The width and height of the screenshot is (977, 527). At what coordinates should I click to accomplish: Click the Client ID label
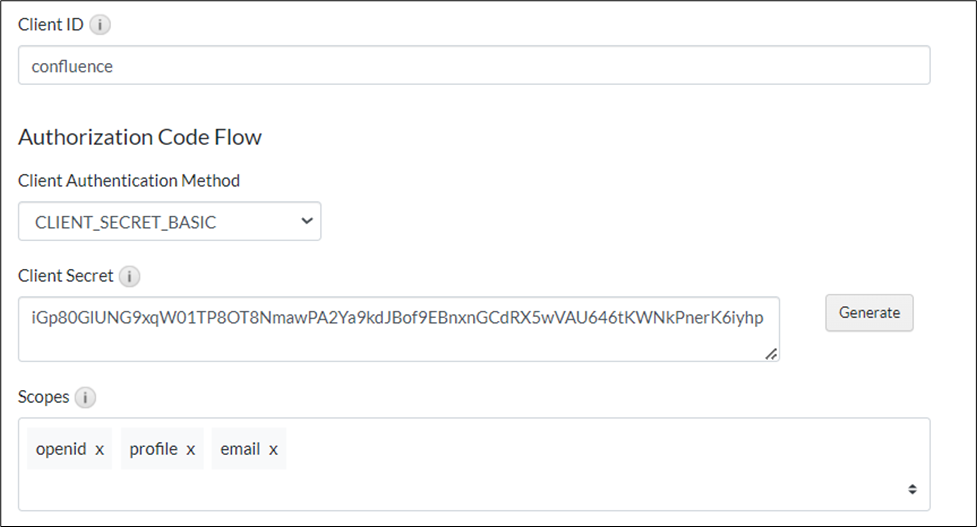pyautogui.click(x=51, y=25)
